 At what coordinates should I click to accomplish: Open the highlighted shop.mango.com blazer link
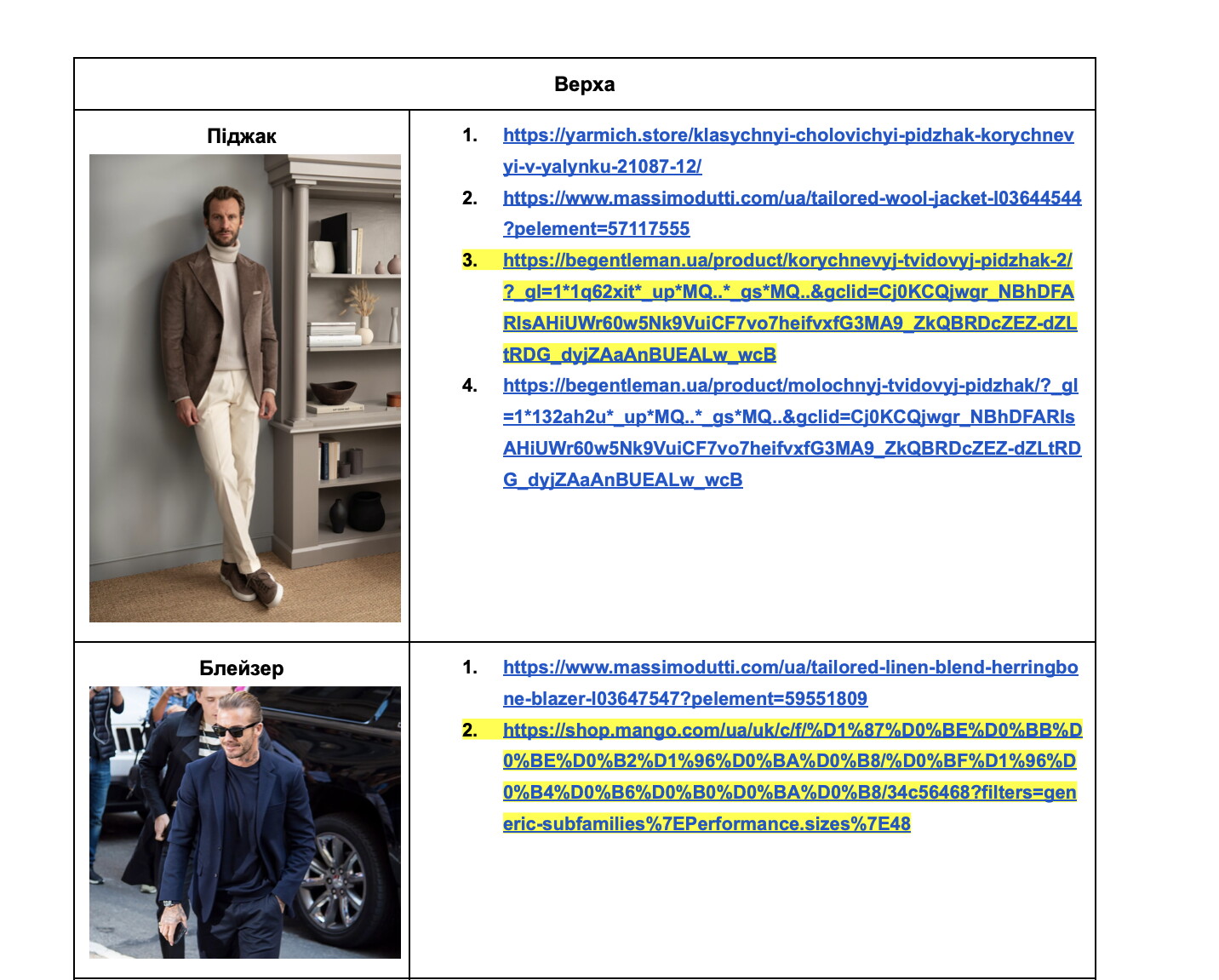792,777
